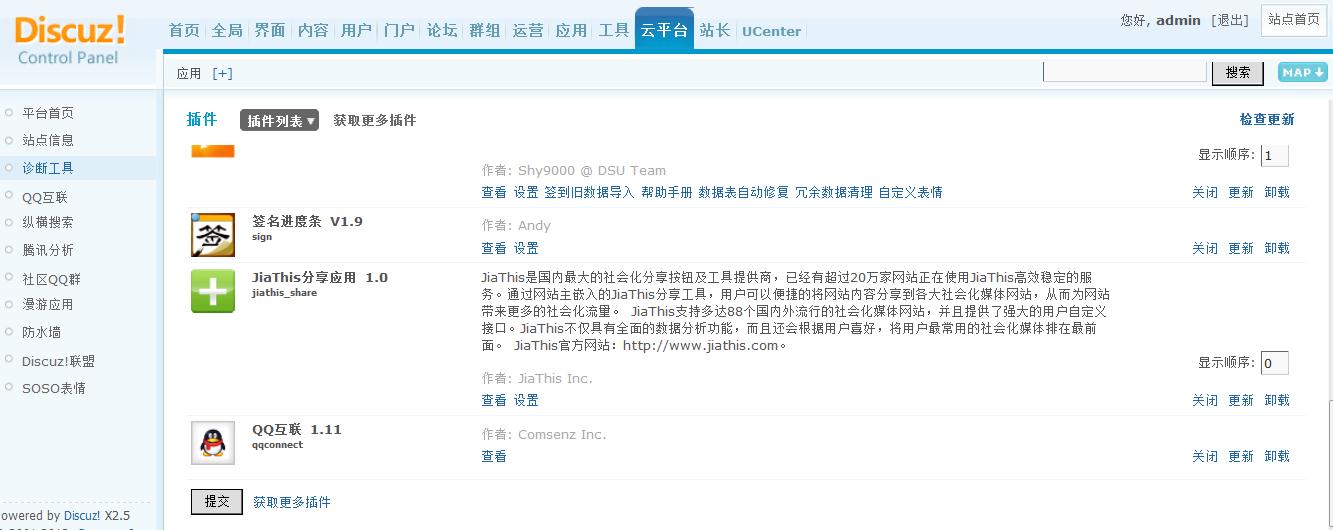Click the 退出 logout link
The image size is (1333, 530).
pos(1230,20)
